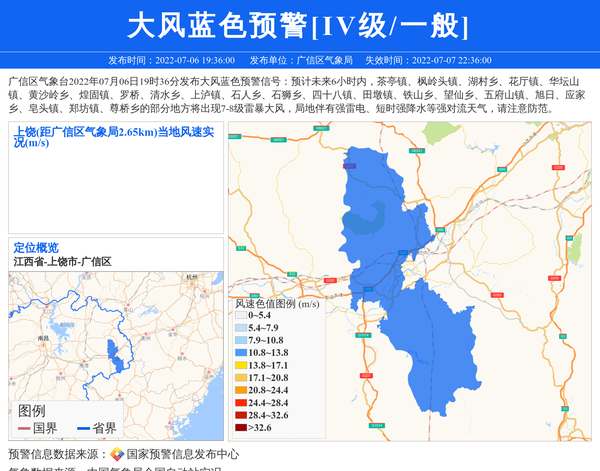Click the 国家预警信息发布中心 logo icon
The image size is (600, 471).
click(x=117, y=454)
